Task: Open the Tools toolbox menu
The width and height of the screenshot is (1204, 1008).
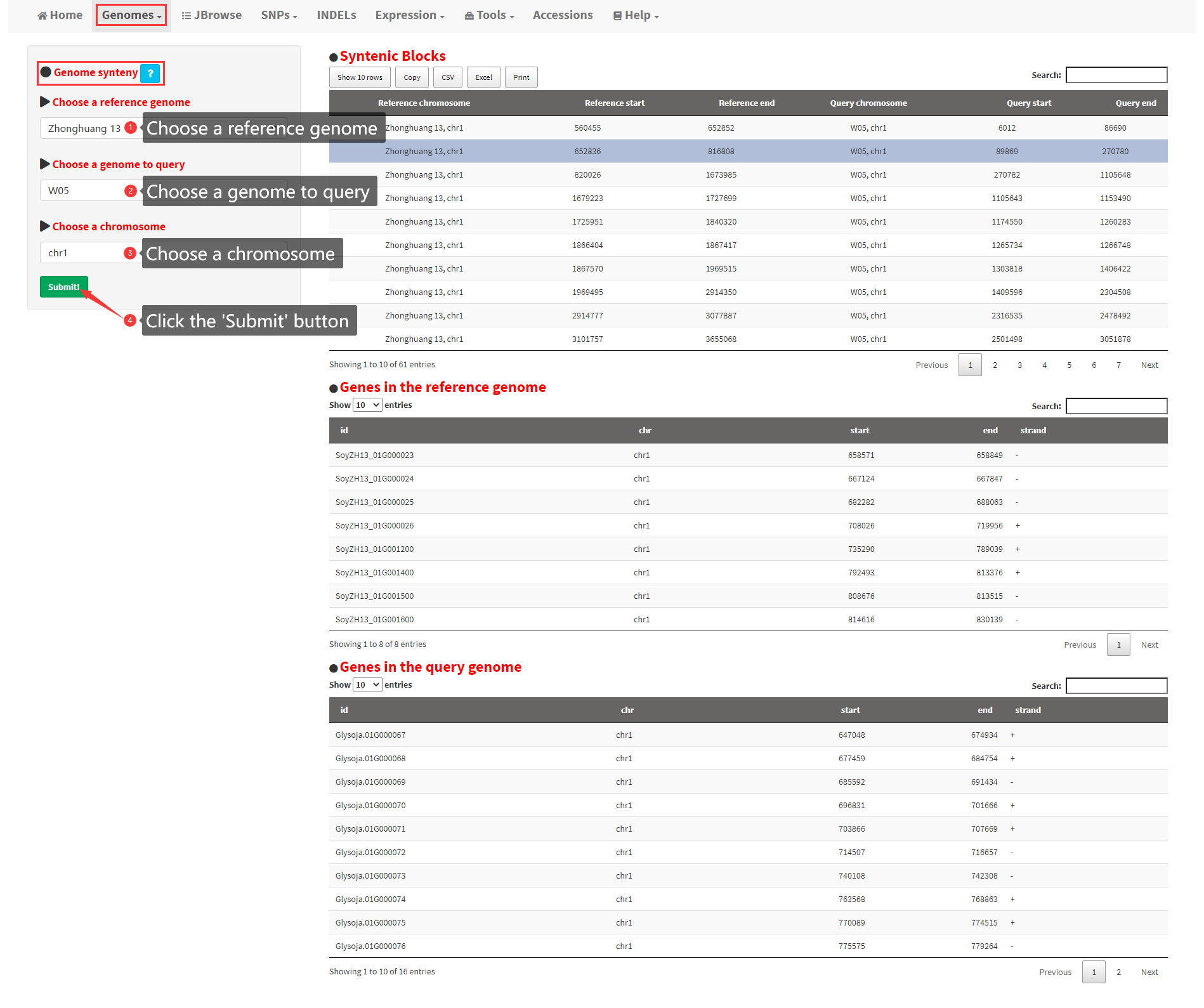Action: point(489,15)
